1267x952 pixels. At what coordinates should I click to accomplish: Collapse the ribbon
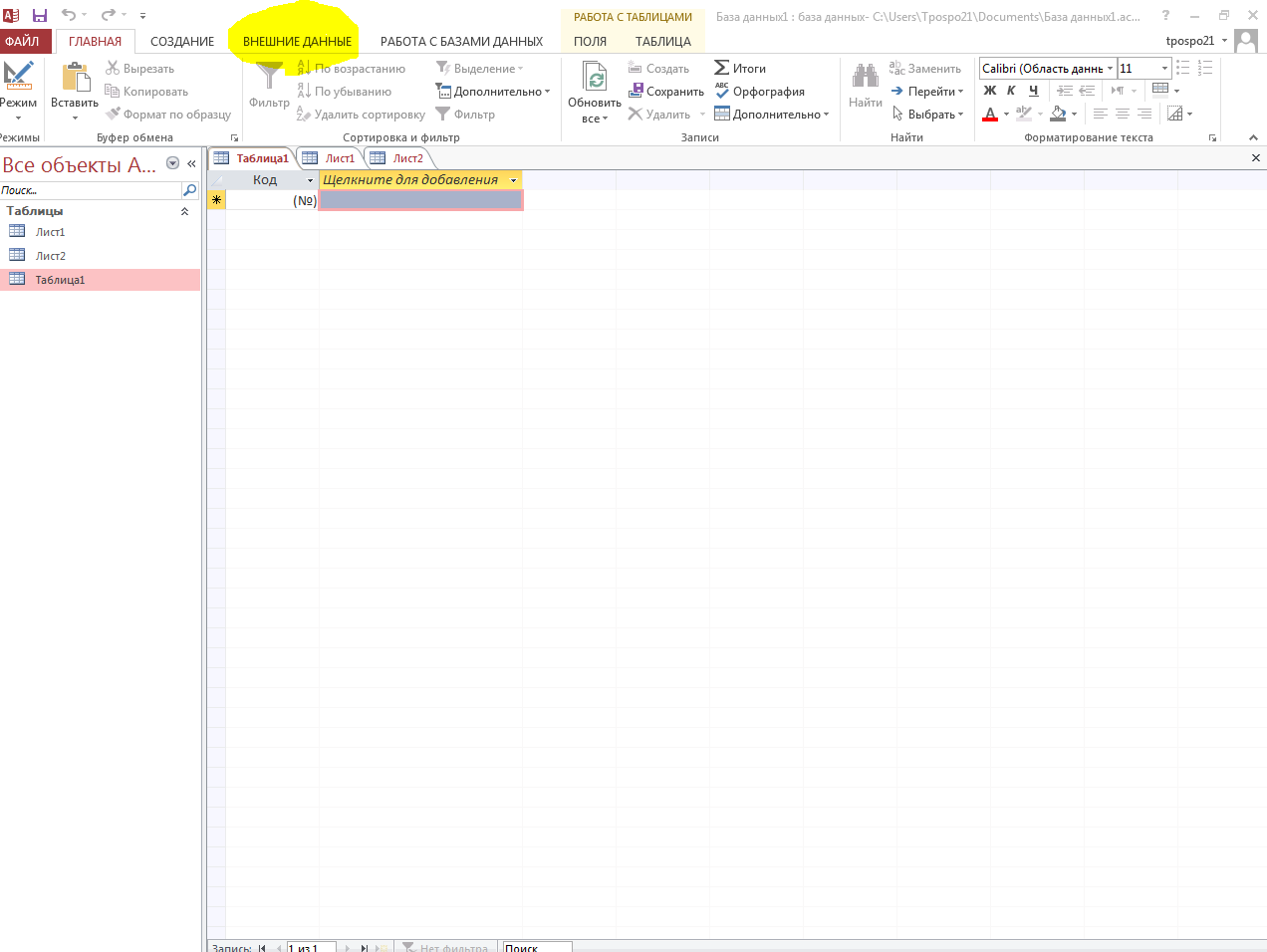1253,137
